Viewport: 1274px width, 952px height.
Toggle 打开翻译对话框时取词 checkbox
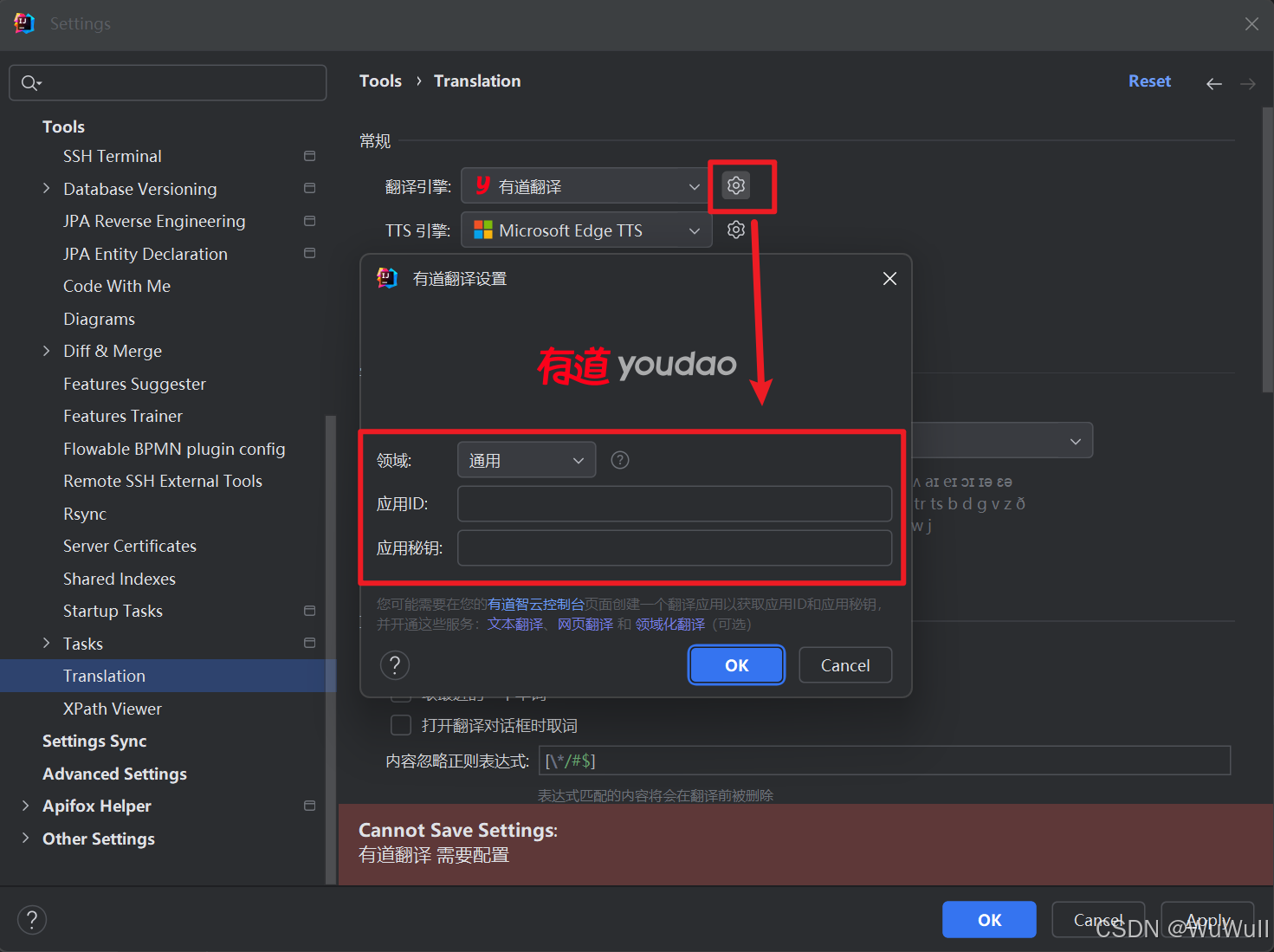pos(401,725)
